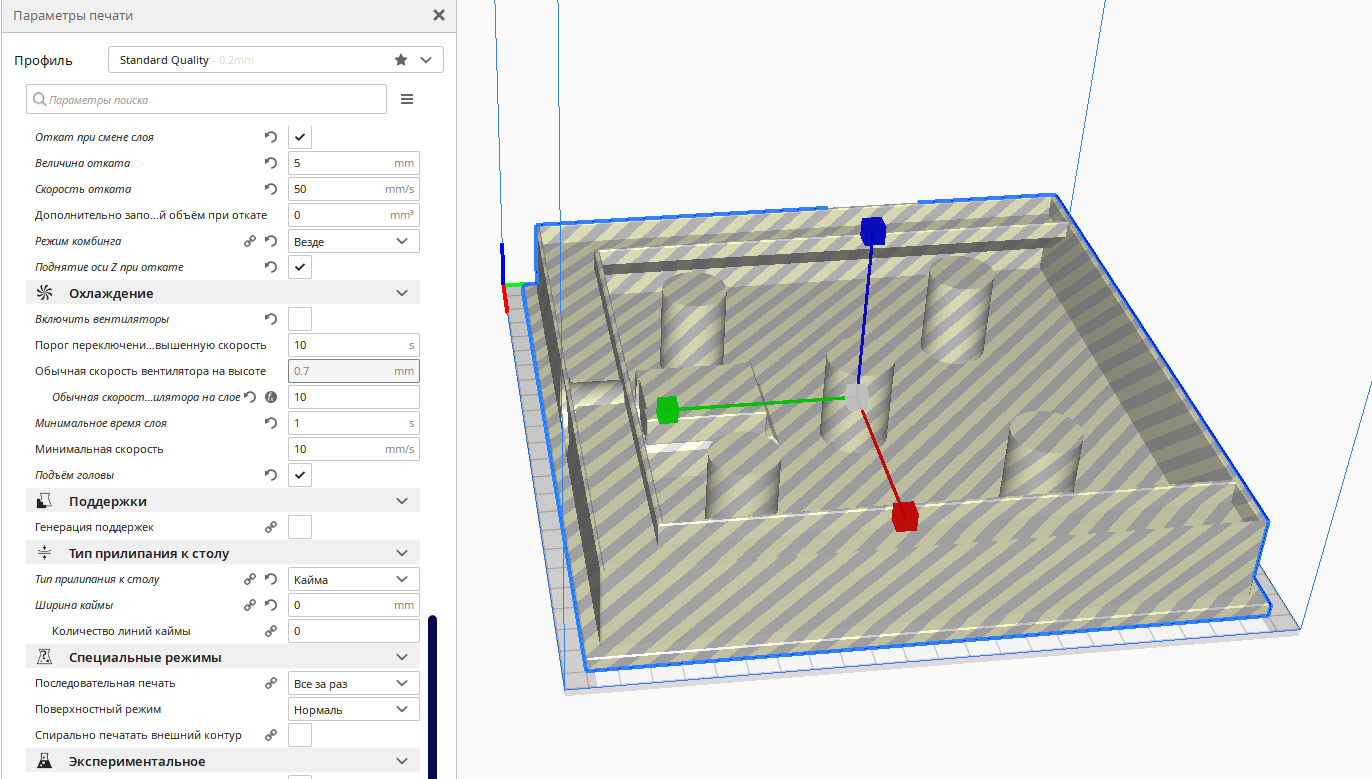The width and height of the screenshot is (1372, 779).
Task: Click the link icon for 'Ширина каймы'
Action: pos(250,605)
